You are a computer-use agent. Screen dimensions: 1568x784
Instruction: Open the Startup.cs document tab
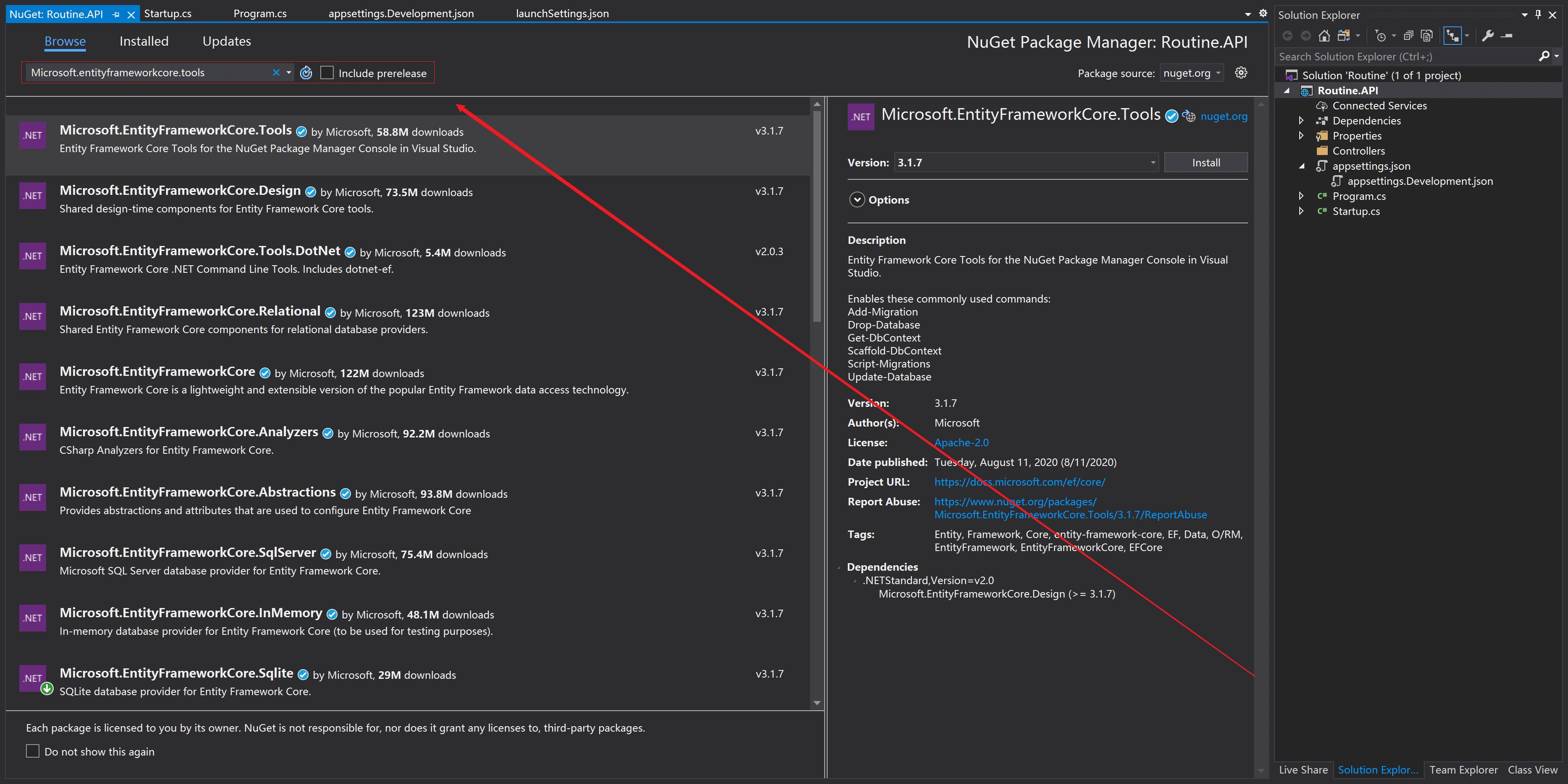click(x=167, y=13)
